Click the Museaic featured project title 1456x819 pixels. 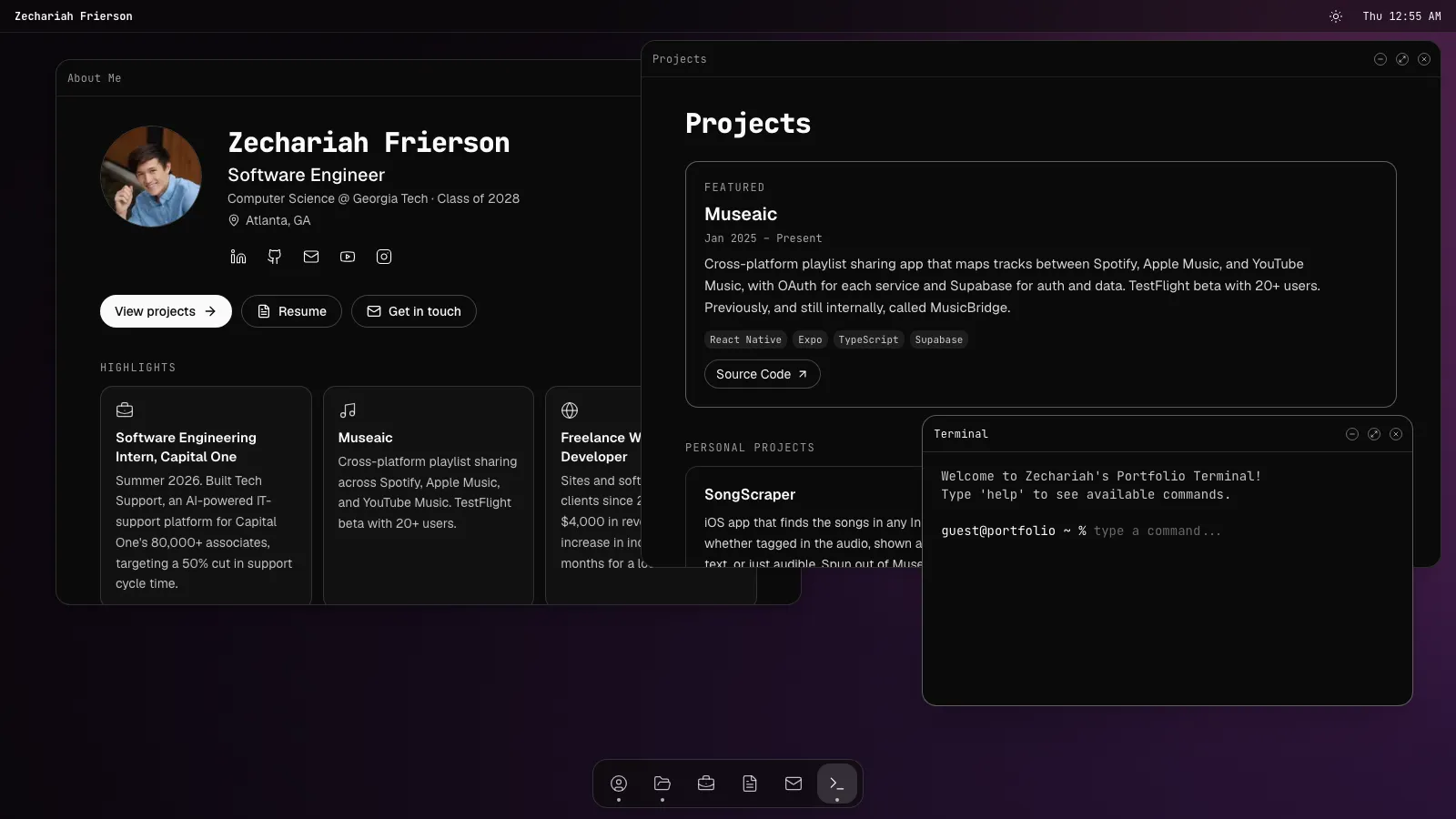tap(741, 214)
